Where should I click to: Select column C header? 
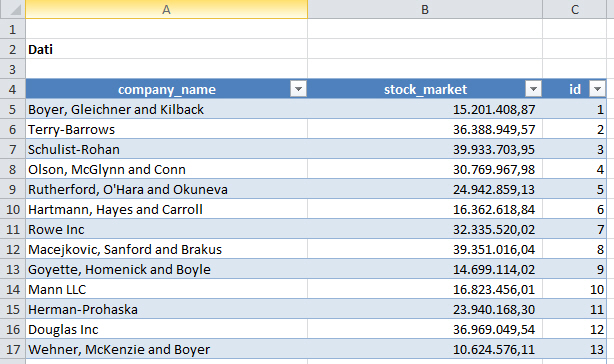pos(574,9)
